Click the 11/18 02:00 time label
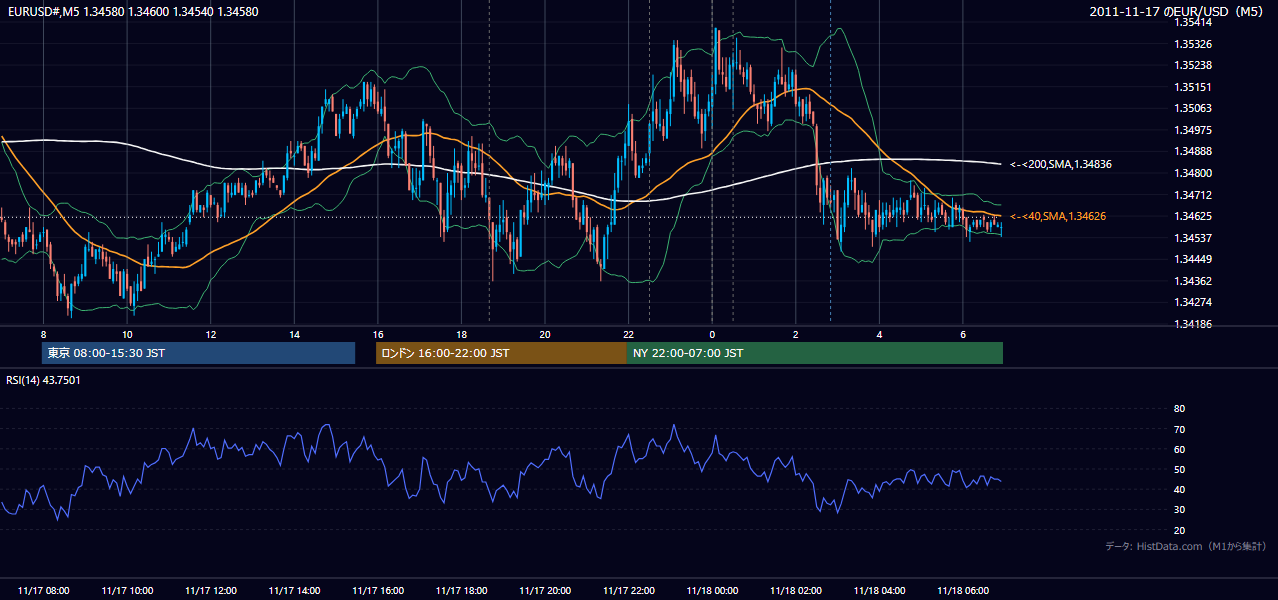Image resolution: width=1278 pixels, height=600 pixels. pyautogui.click(x=795, y=591)
